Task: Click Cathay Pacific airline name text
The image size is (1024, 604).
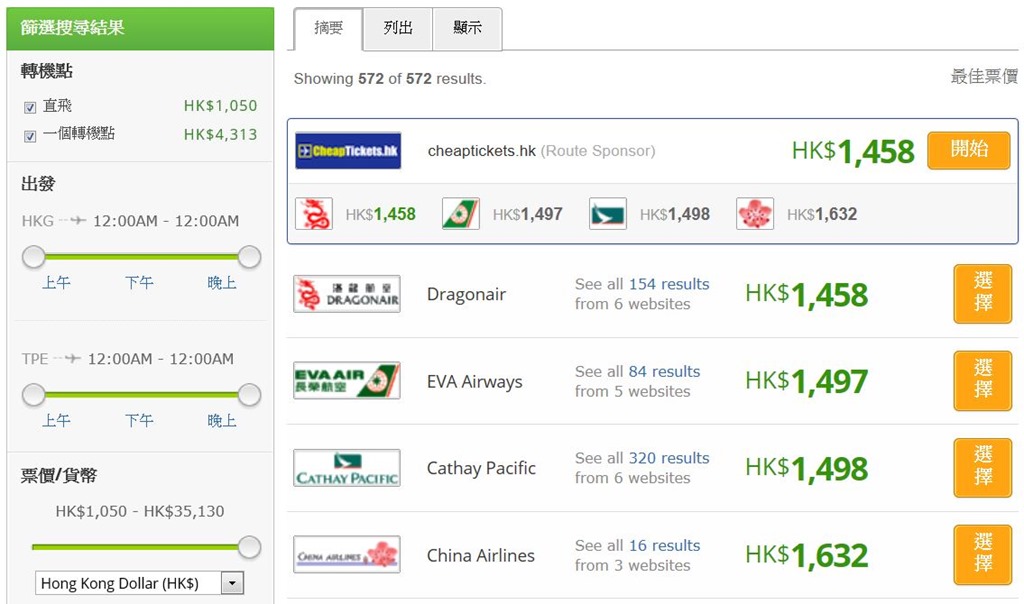Action: (481, 468)
